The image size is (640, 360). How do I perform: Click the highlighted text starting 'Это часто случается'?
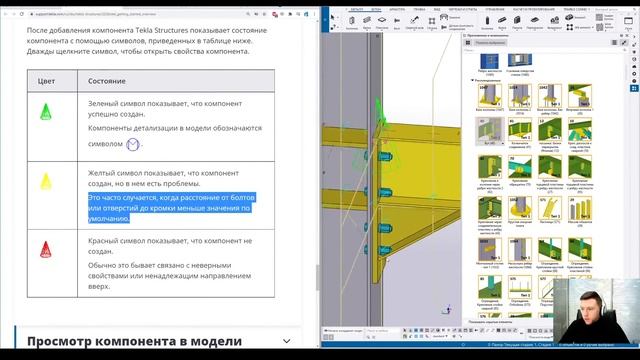tap(172, 208)
